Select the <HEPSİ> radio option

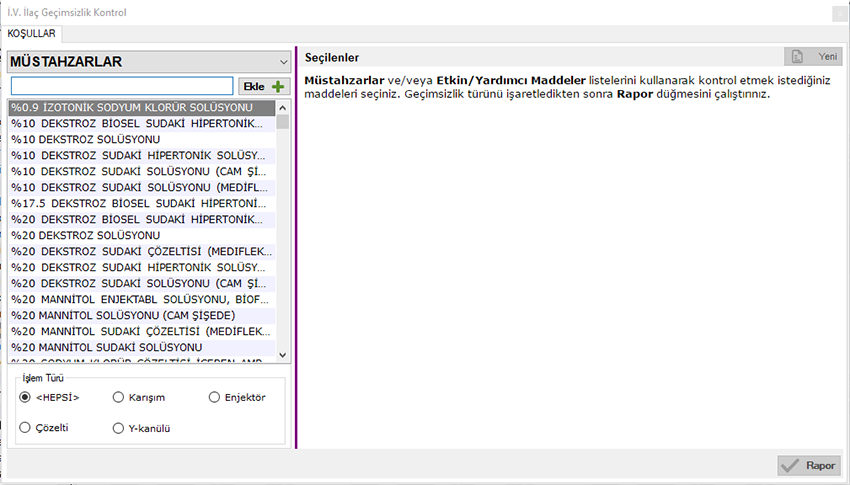25,397
